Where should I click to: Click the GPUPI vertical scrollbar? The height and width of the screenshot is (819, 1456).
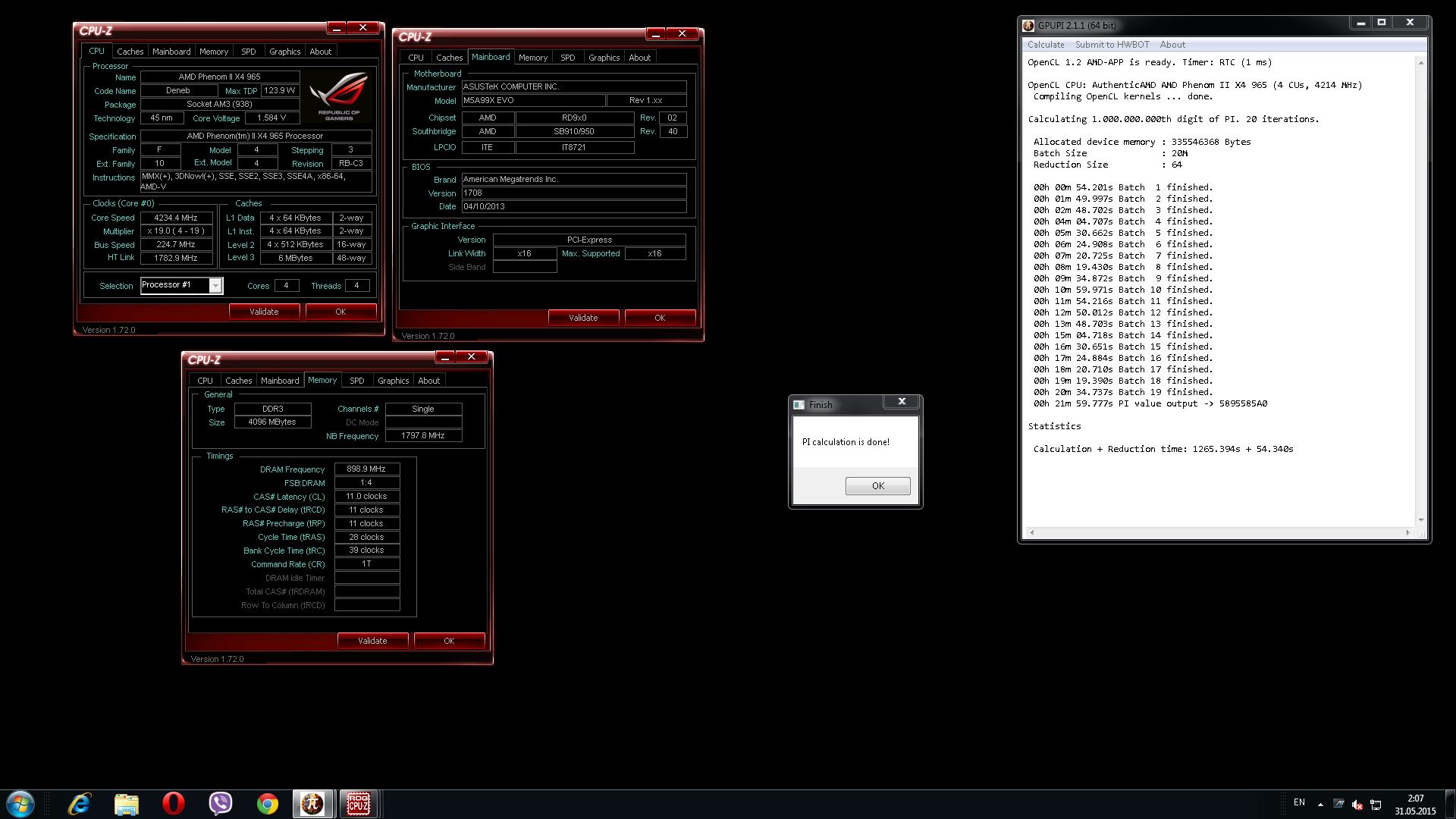tap(1420, 291)
